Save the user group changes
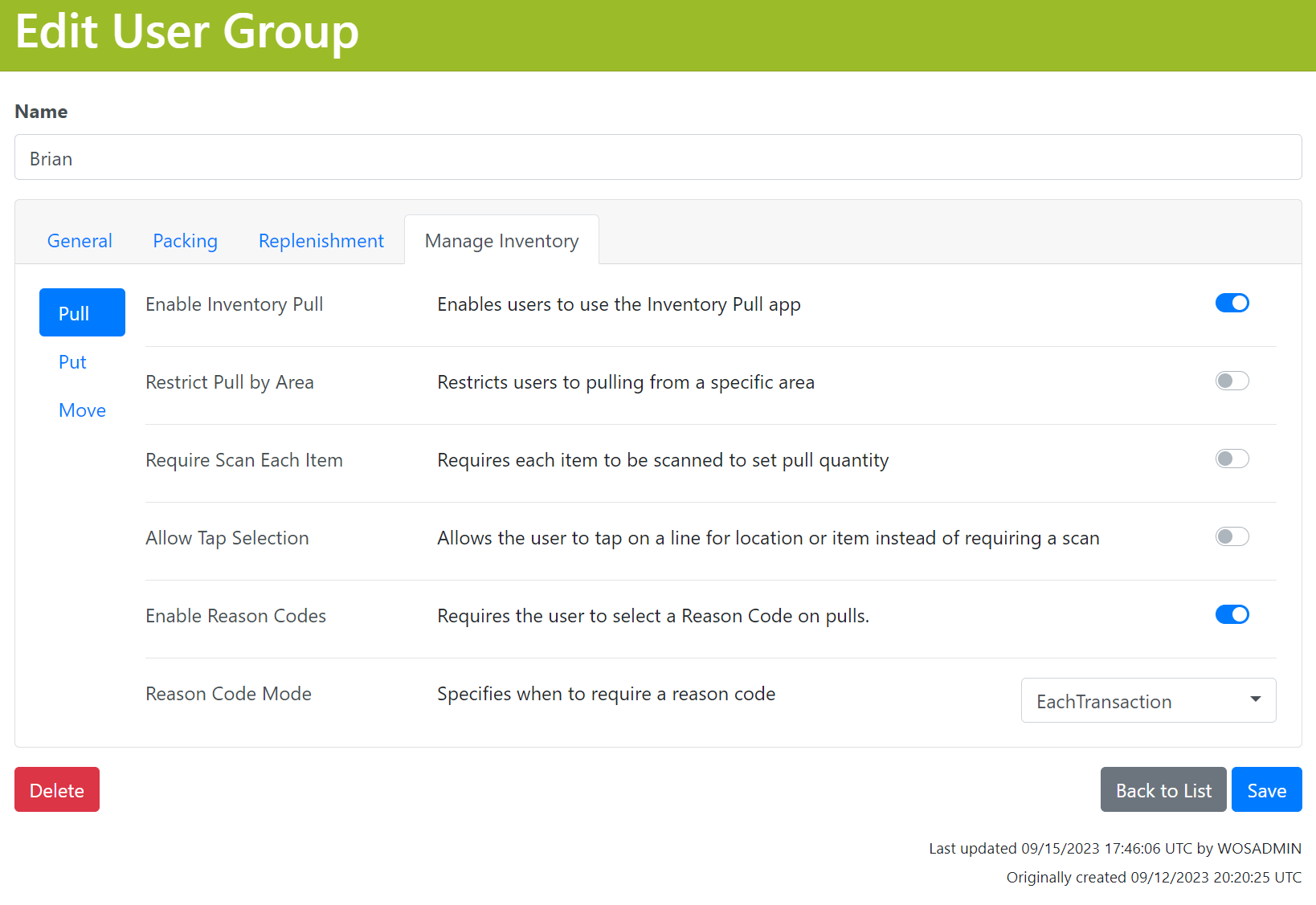The height and width of the screenshot is (905, 1316). (x=1266, y=790)
